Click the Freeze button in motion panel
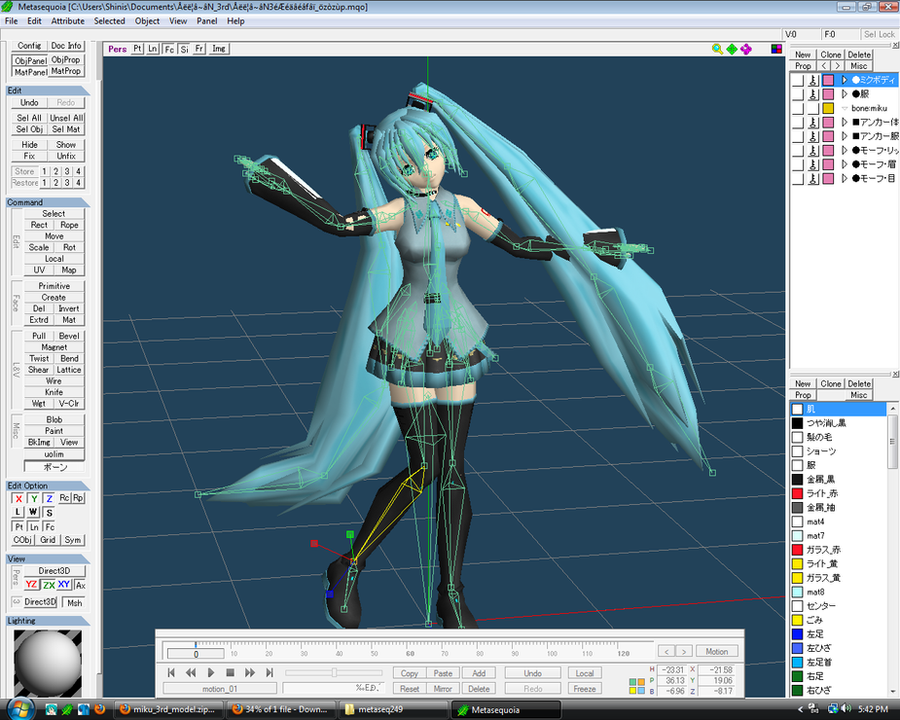 (x=584, y=688)
